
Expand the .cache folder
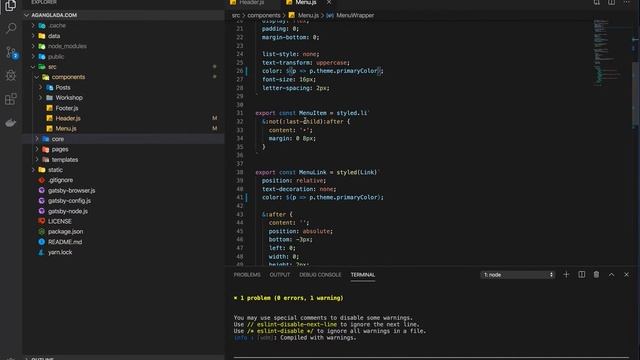[x=33, y=25]
